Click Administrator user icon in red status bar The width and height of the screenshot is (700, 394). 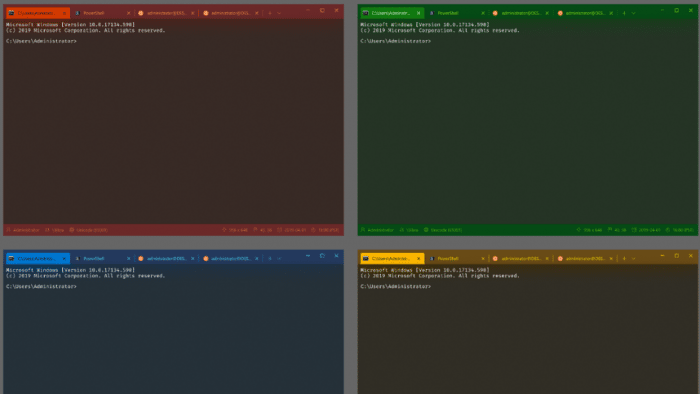(x=8, y=230)
